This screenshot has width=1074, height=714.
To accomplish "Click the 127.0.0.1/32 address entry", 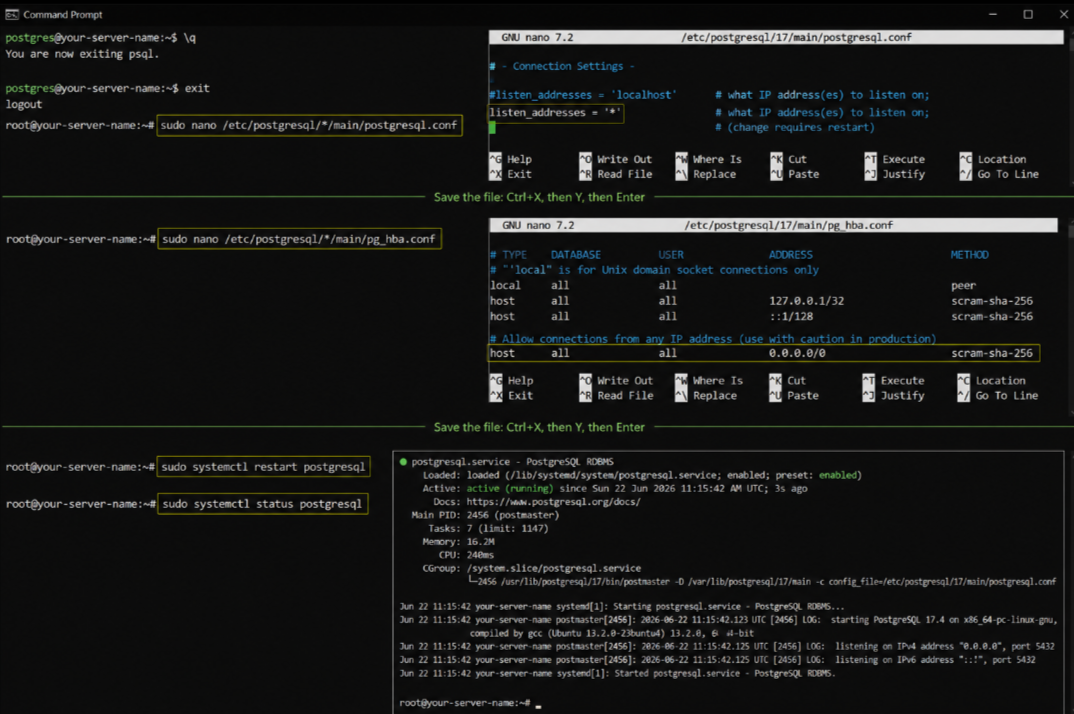I will [806, 301].
